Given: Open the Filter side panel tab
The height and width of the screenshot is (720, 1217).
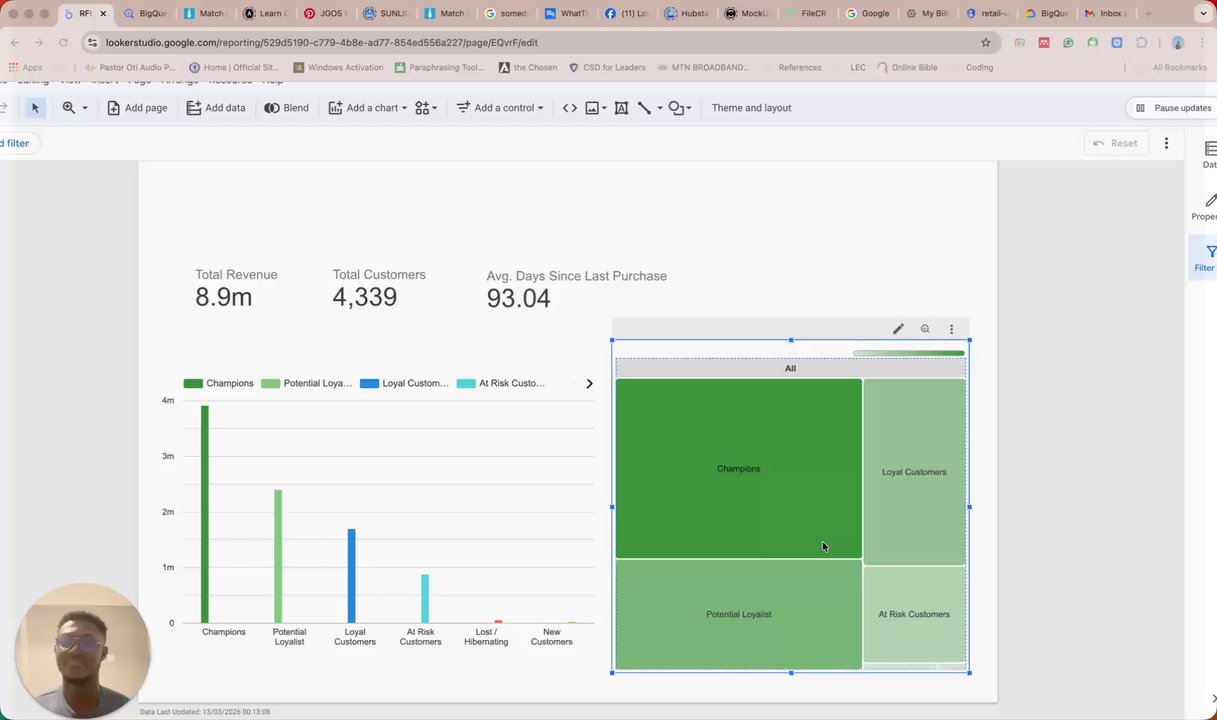Looking at the screenshot, I should (x=1206, y=258).
